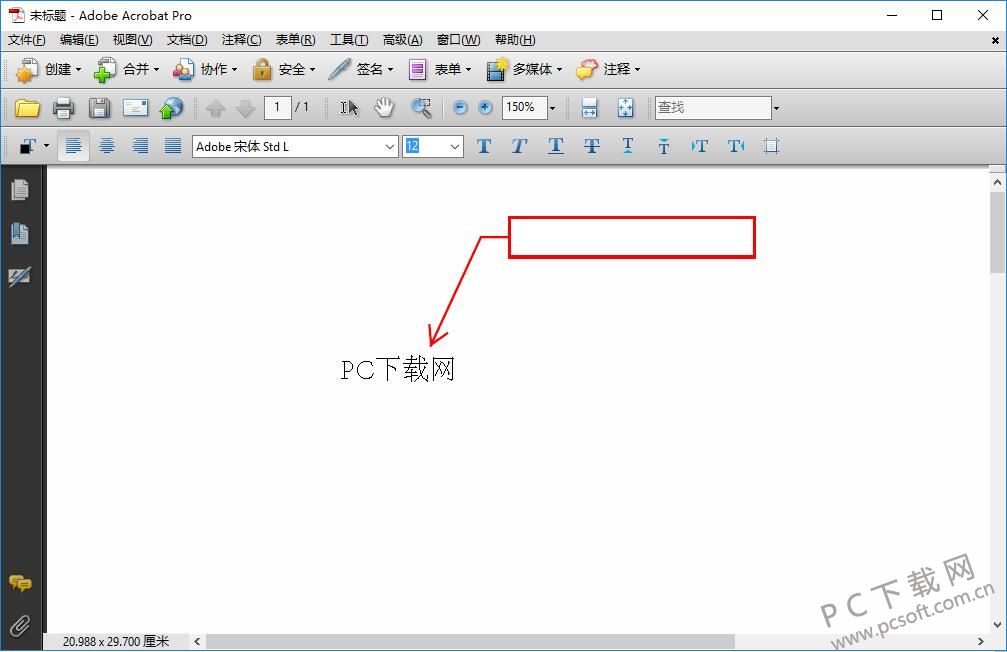Click the character spacing icon

click(699, 146)
